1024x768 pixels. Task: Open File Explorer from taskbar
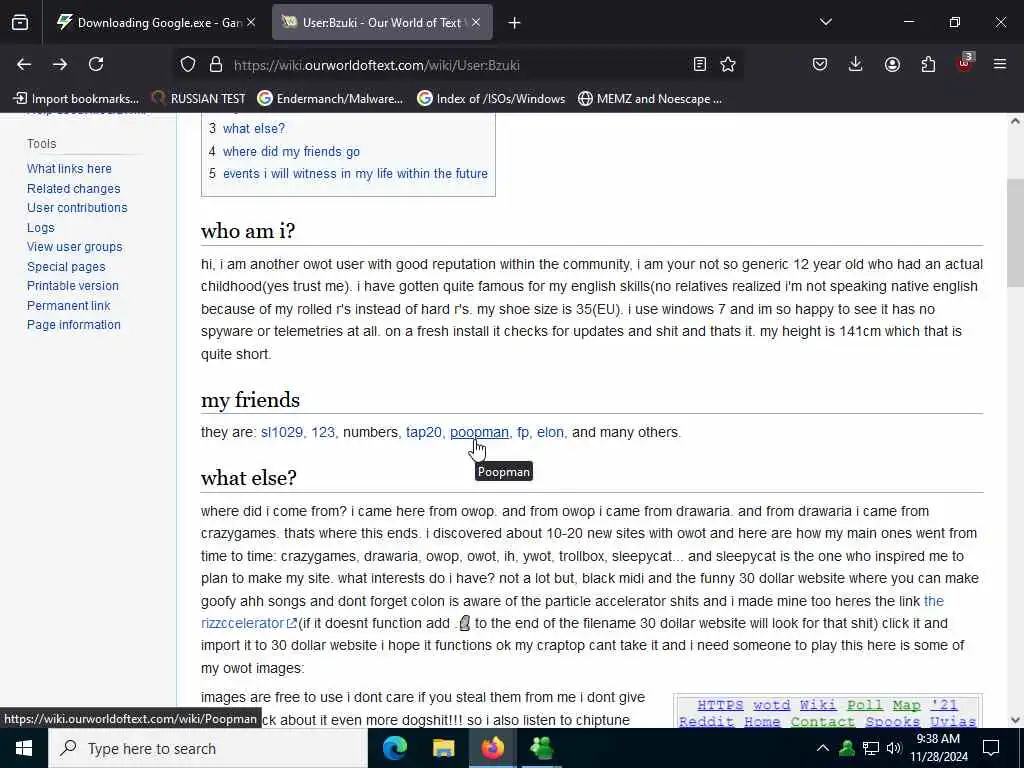click(443, 748)
